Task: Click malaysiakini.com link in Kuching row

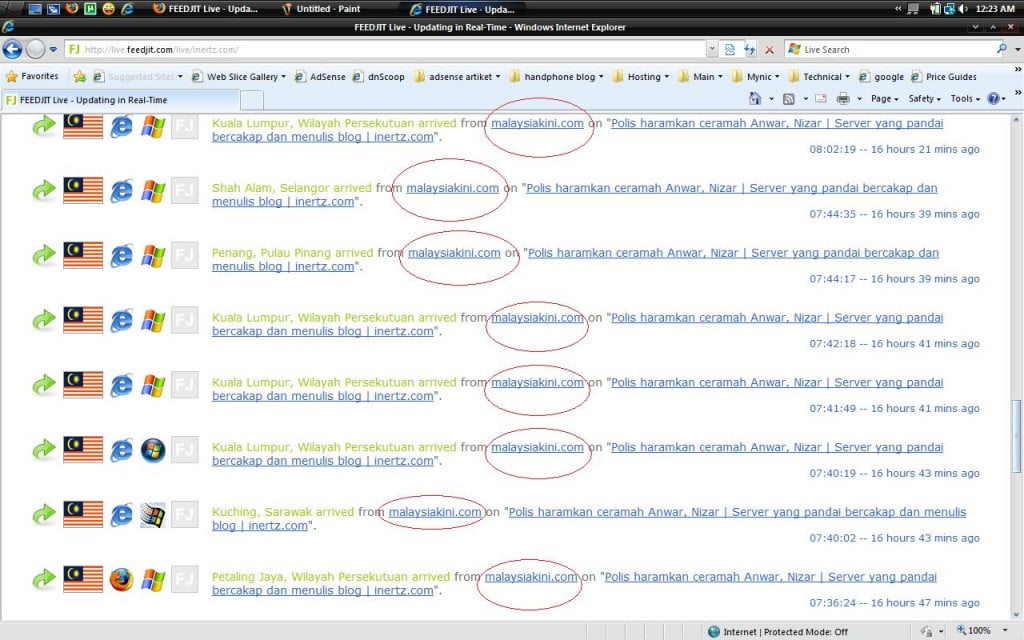Action: [x=435, y=512]
